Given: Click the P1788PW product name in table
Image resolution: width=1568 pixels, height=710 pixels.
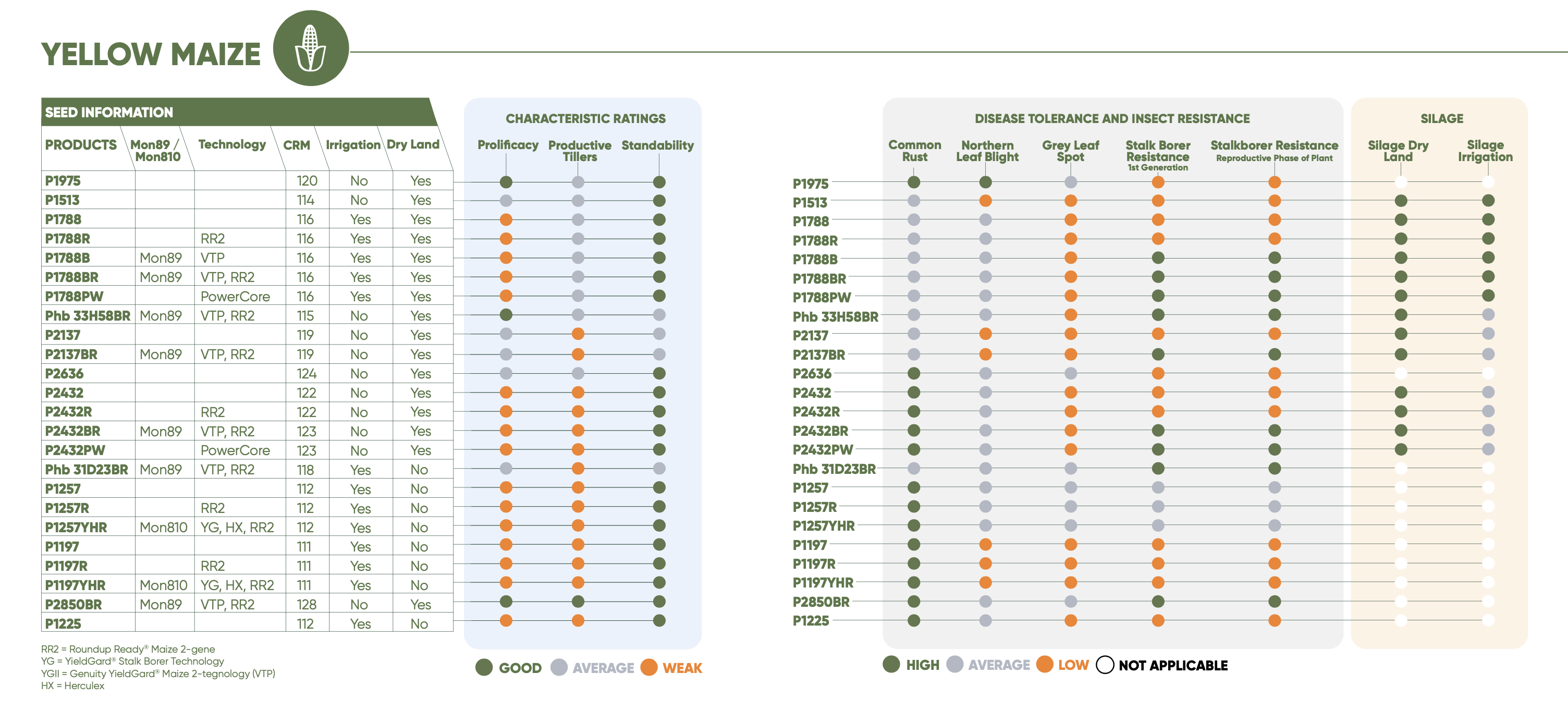Looking at the screenshot, I should click(x=74, y=297).
